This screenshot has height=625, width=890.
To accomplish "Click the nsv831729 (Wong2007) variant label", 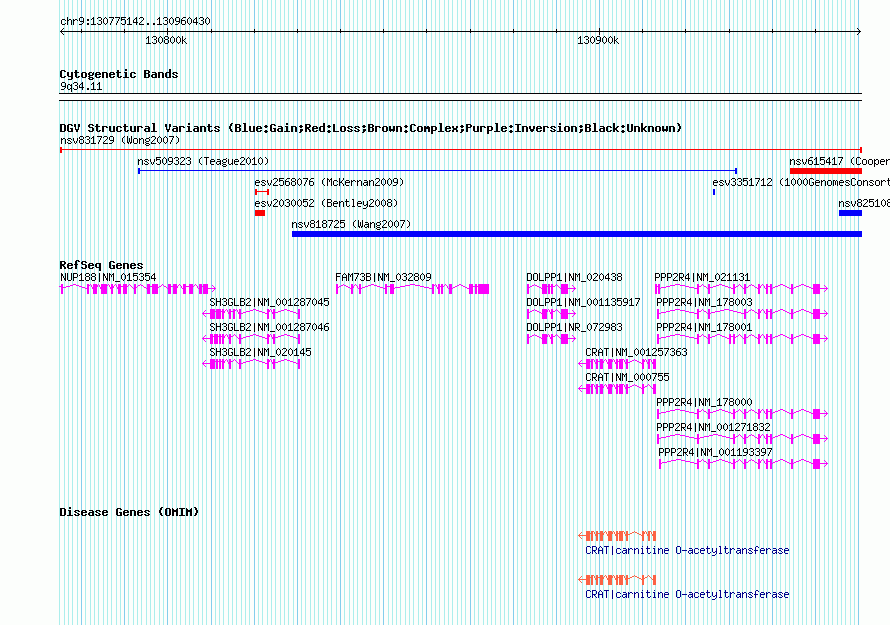I will pos(120,140).
